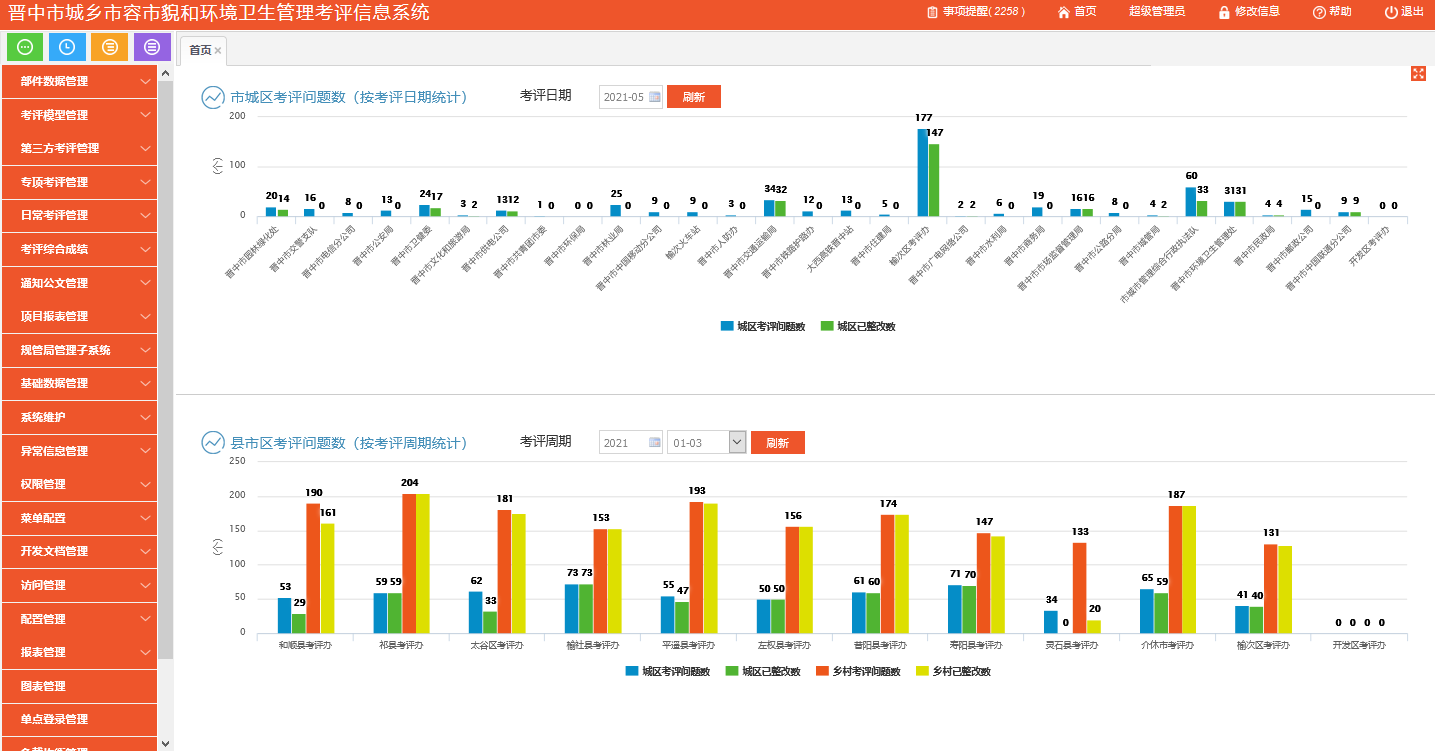Open the 01-03 review period dropdown

[737, 442]
